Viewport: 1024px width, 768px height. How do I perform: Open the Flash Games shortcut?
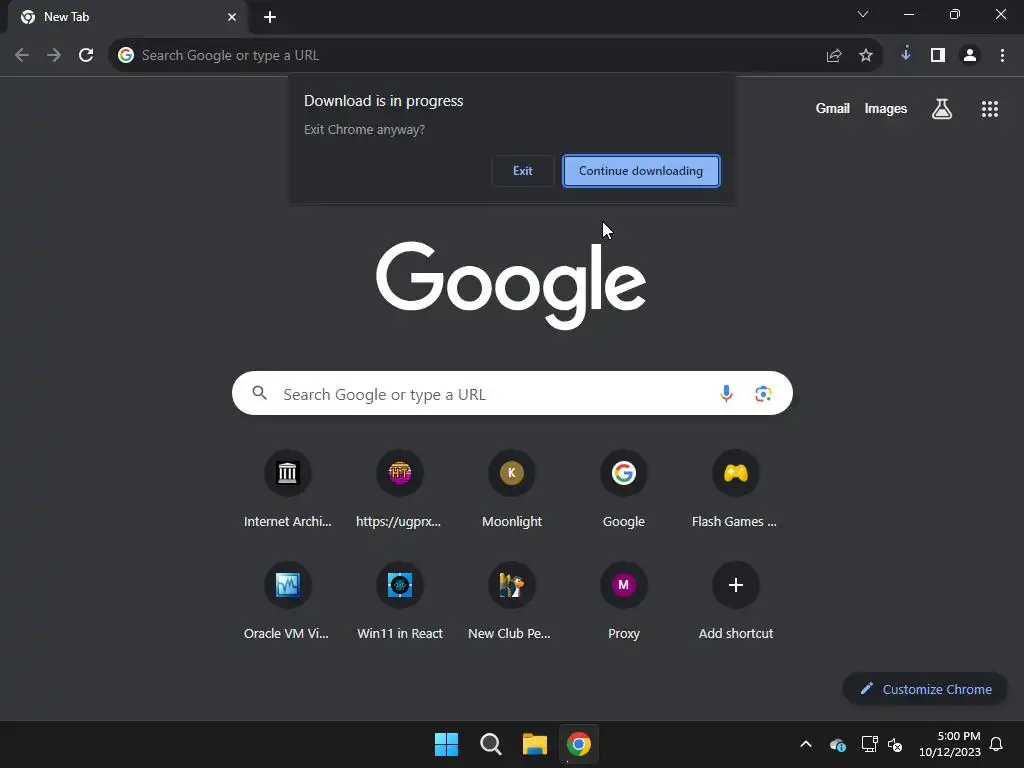[735, 490]
